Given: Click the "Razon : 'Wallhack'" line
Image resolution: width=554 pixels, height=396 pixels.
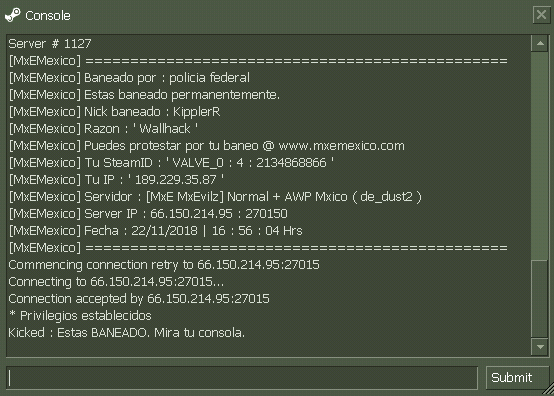Looking at the screenshot, I should 104,129.
